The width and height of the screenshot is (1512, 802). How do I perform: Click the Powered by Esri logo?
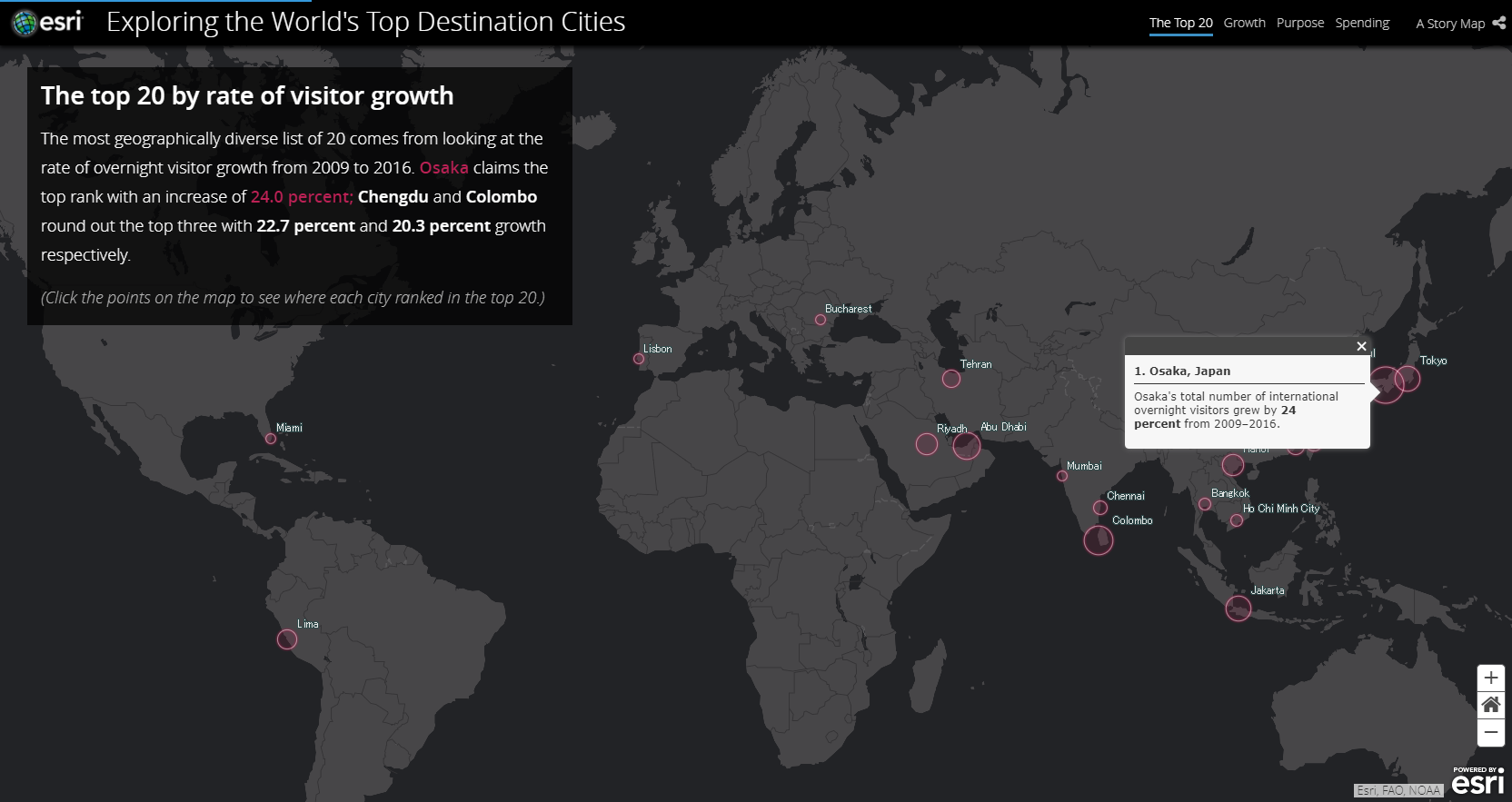point(1477,781)
